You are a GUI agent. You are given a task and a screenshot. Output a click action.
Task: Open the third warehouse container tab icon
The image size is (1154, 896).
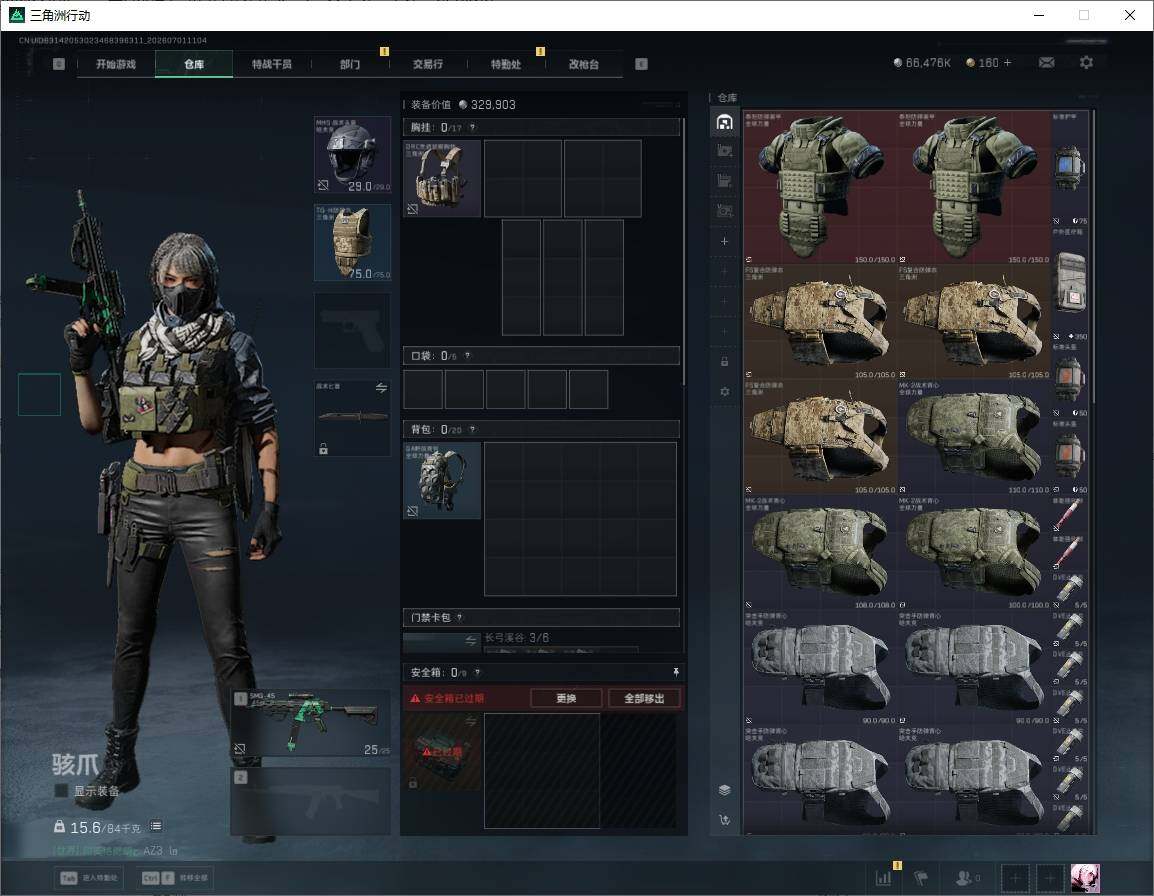point(724,181)
